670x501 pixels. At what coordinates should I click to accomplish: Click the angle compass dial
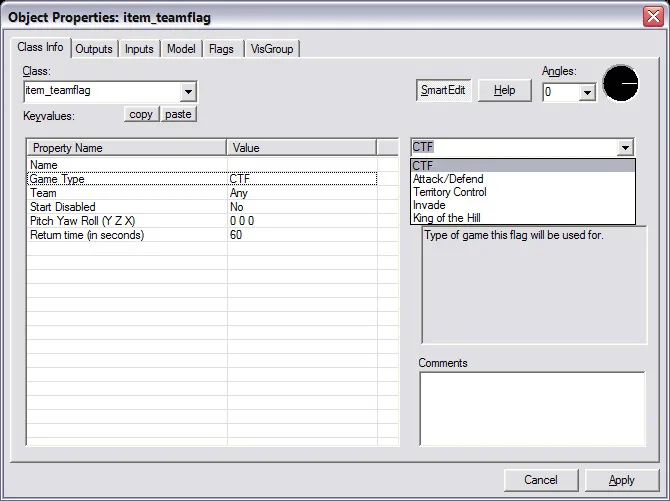pyautogui.click(x=620, y=84)
